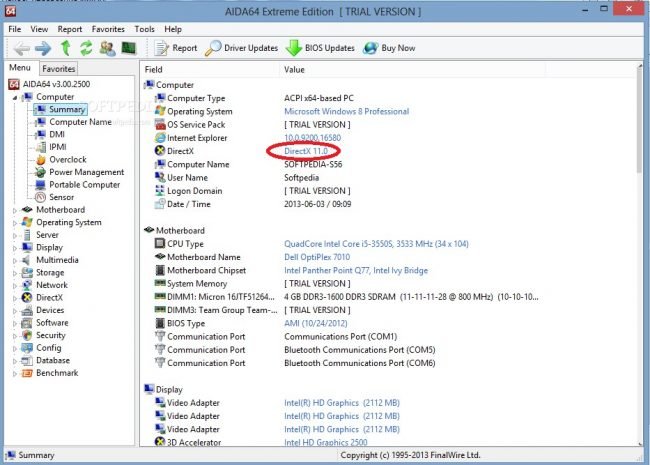Click the Report document toolbar icon
This screenshot has width=650, height=465.
click(162, 47)
